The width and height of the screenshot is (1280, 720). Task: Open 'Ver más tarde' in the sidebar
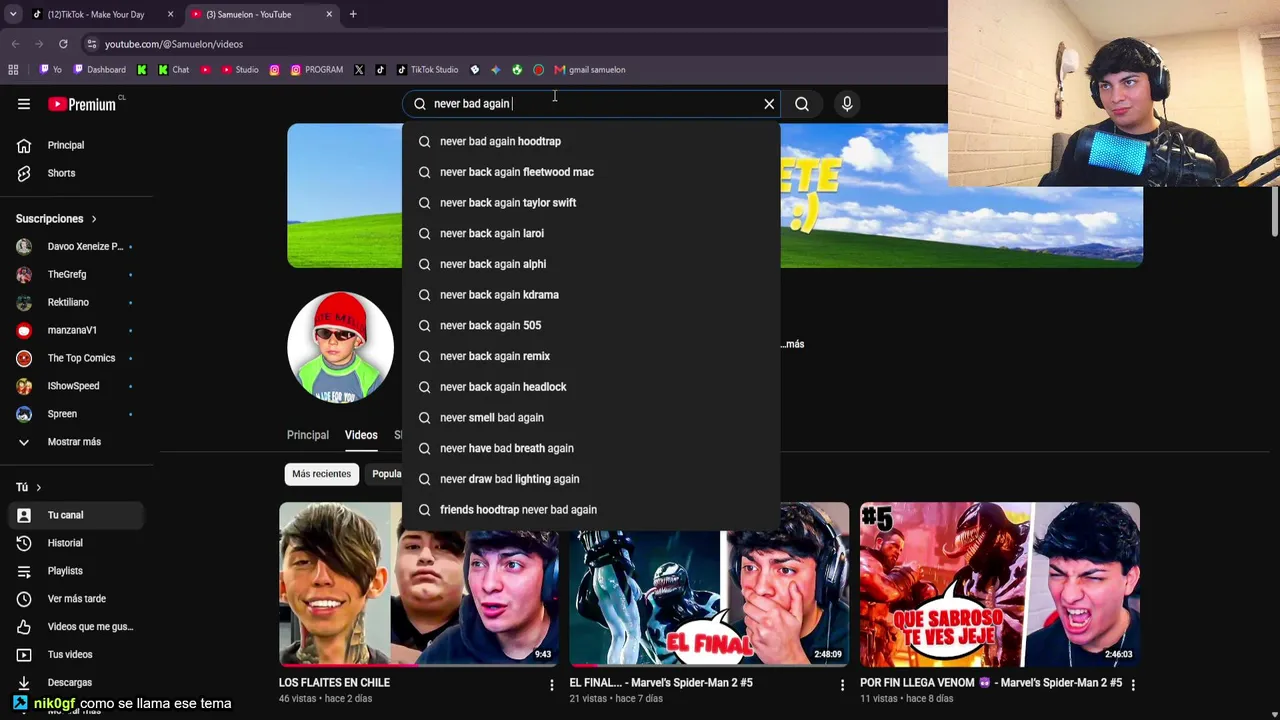tap(76, 599)
